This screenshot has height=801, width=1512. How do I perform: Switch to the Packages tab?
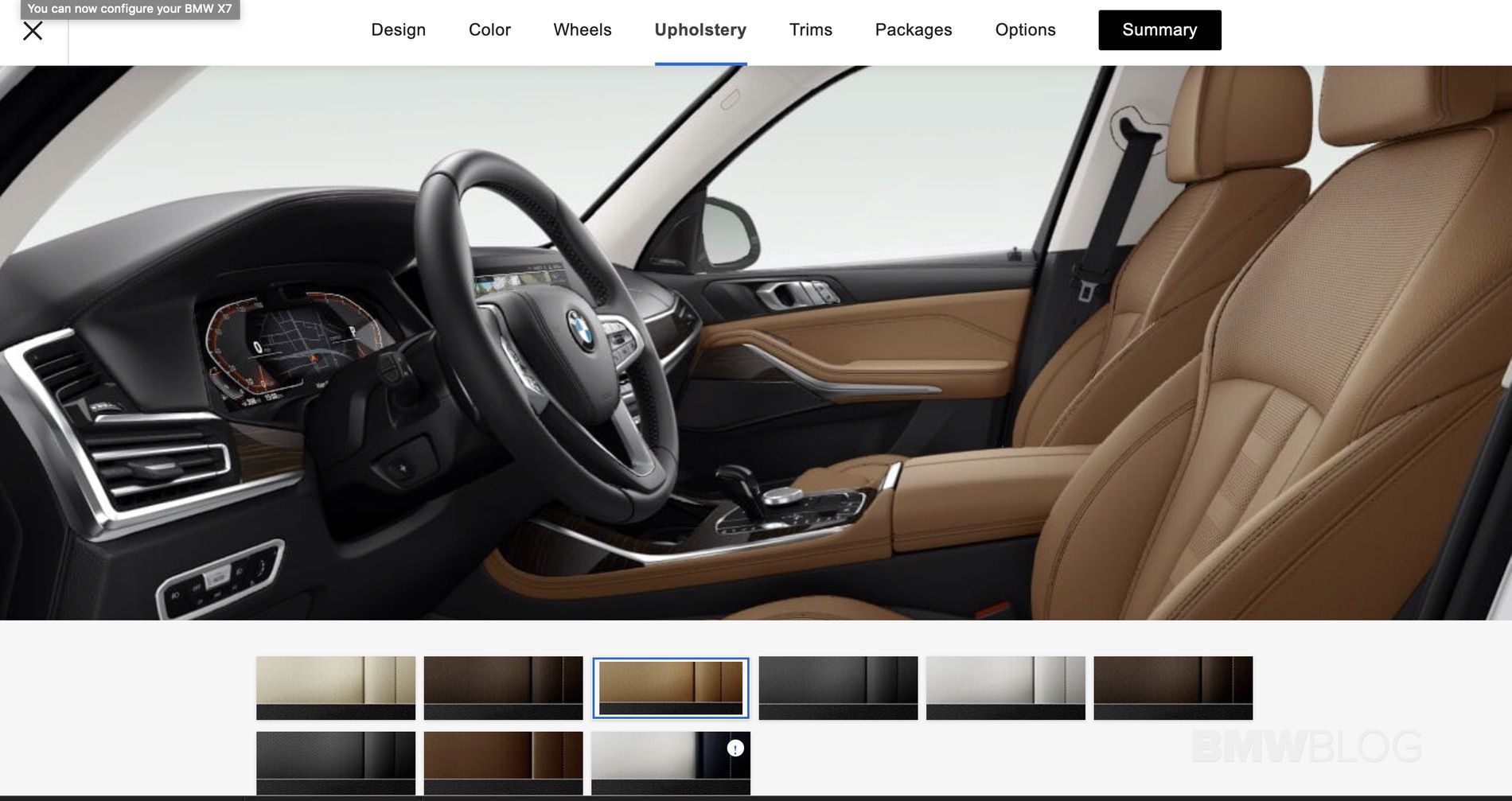point(913,30)
